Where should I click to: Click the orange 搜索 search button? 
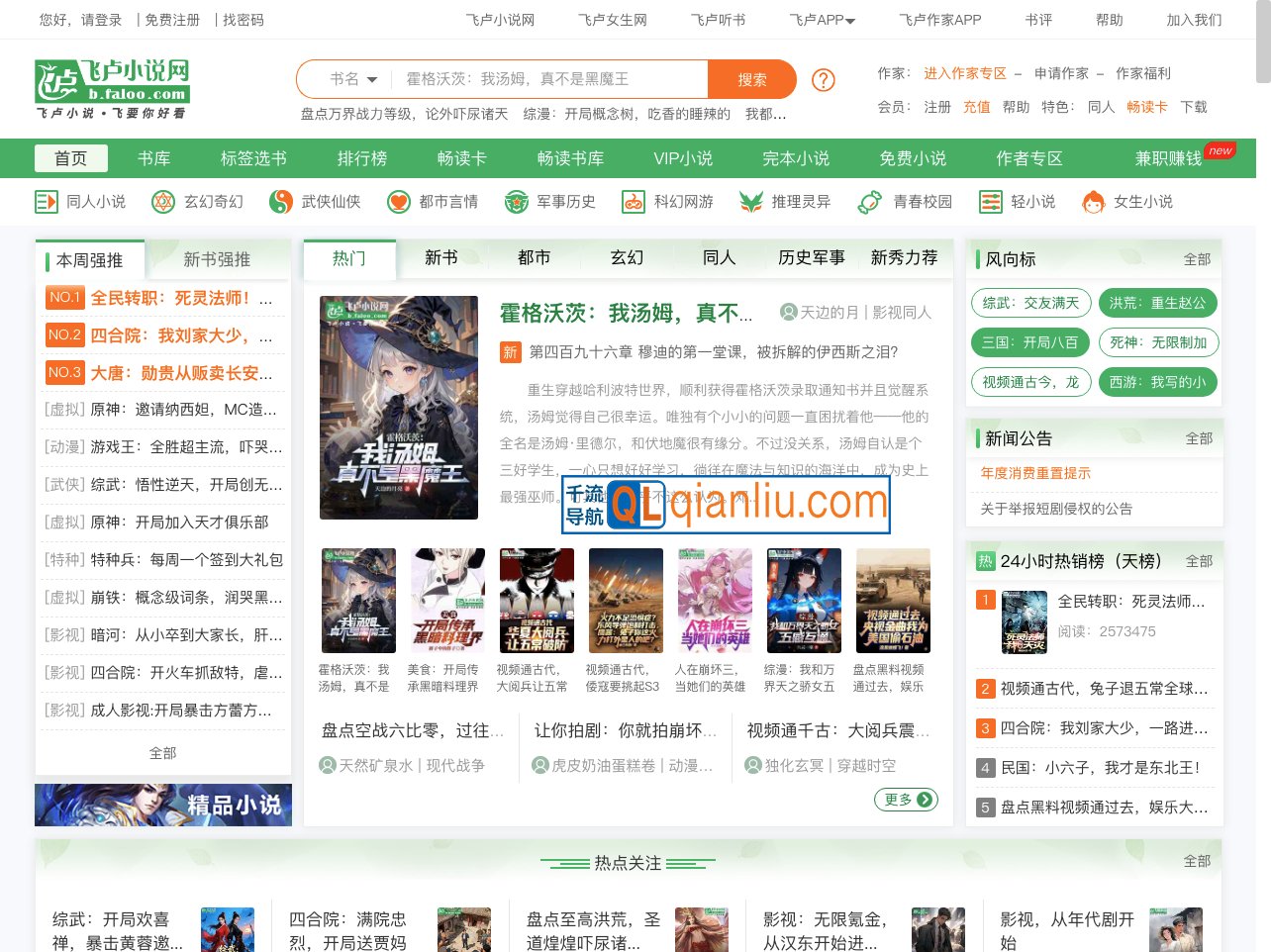pyautogui.click(x=752, y=79)
